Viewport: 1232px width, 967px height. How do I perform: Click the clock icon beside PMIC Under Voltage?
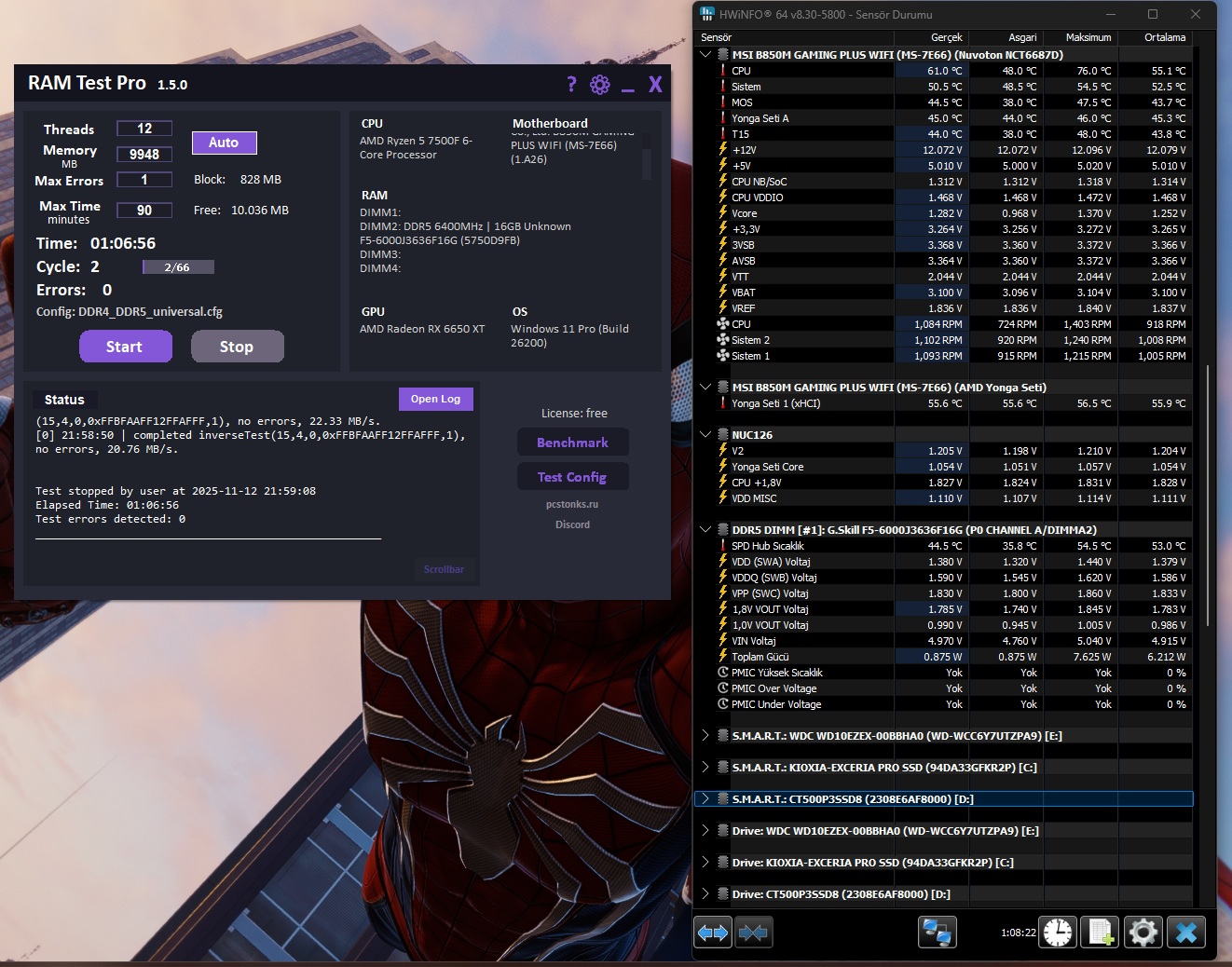click(x=722, y=704)
